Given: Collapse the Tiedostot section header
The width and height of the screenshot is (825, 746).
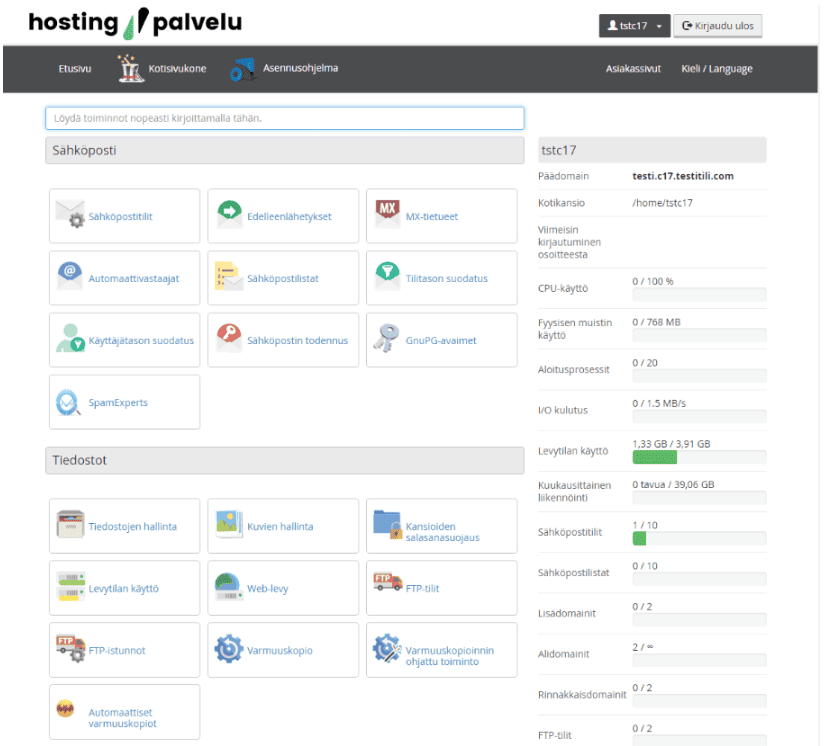Looking at the screenshot, I should point(285,460).
